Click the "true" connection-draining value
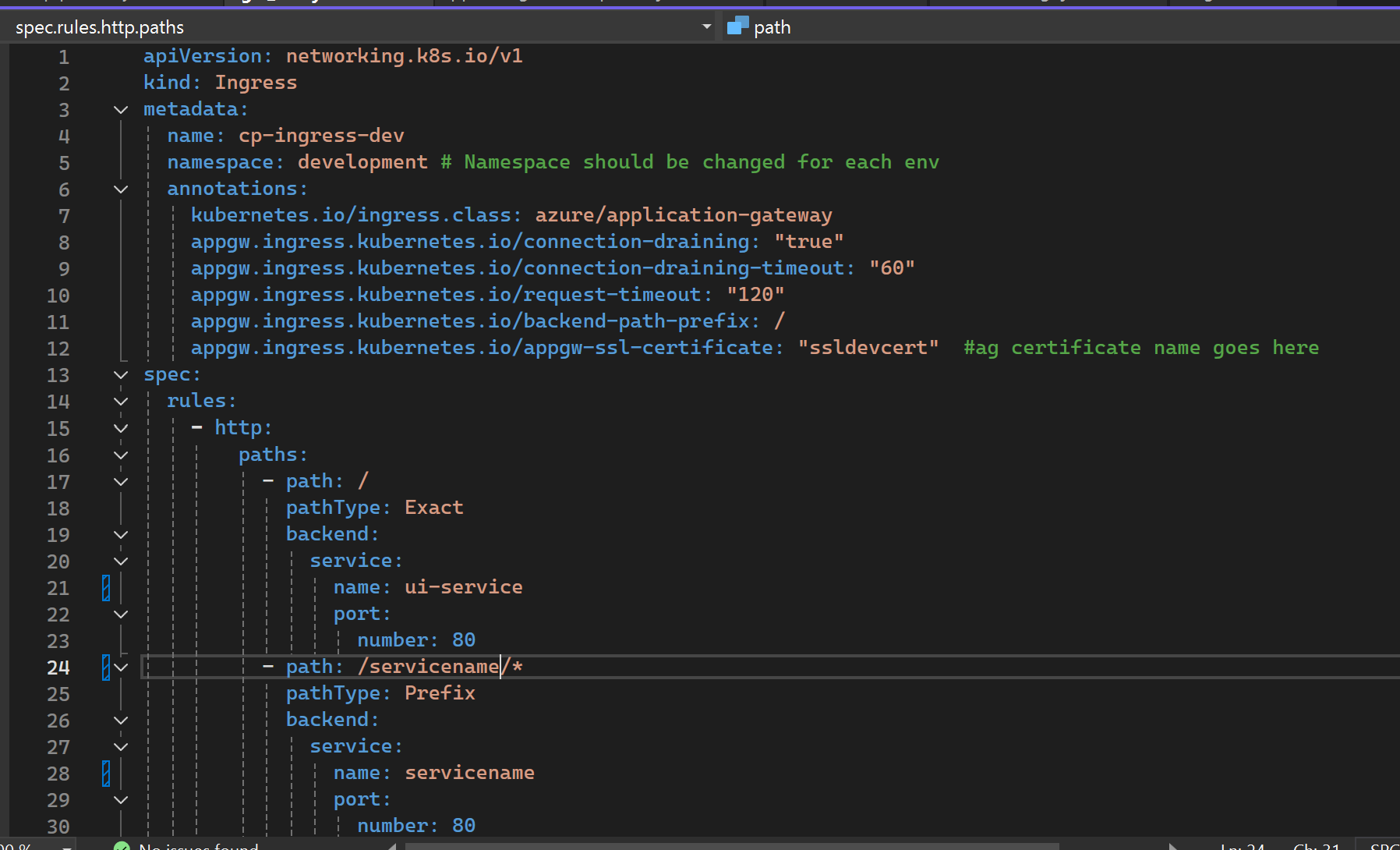Viewport: 1400px width, 850px height. tap(808, 242)
